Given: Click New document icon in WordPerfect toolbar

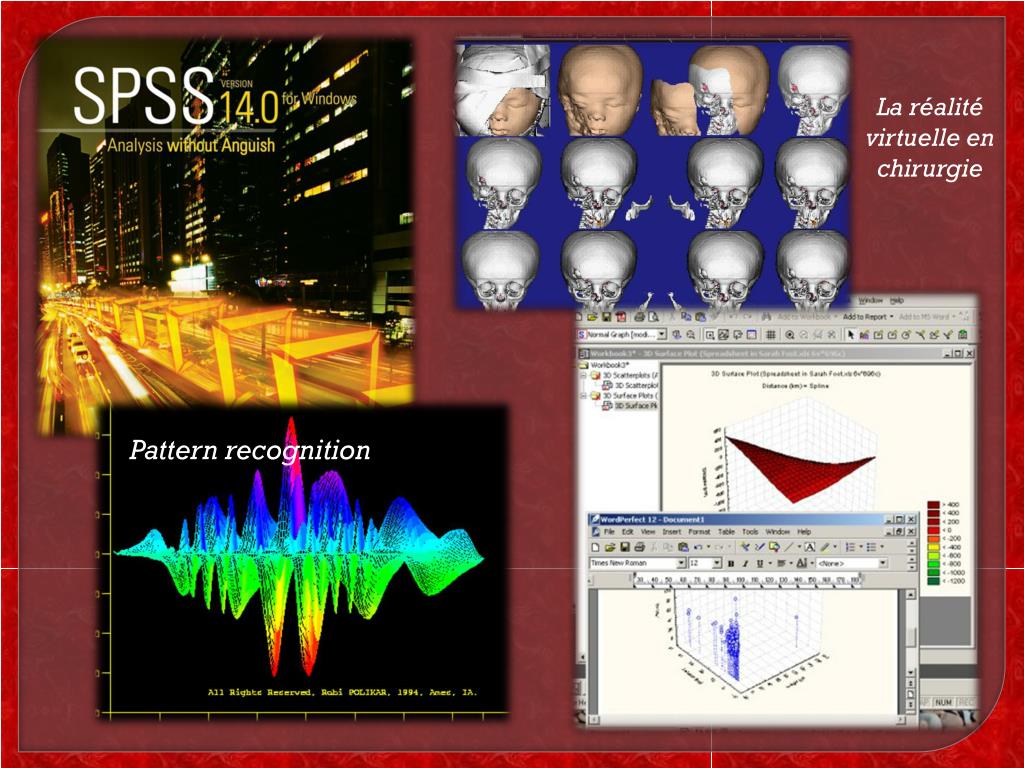Looking at the screenshot, I should (x=597, y=547).
